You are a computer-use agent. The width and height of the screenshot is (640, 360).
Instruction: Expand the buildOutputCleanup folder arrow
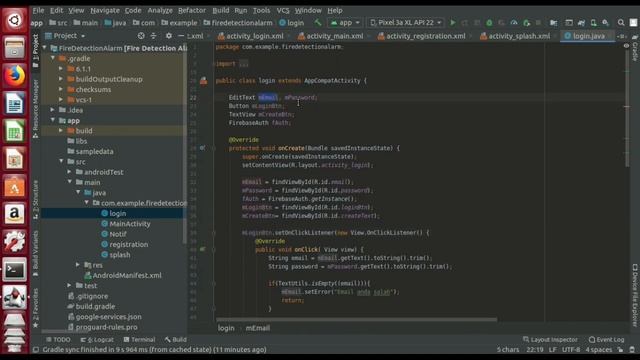[61, 79]
